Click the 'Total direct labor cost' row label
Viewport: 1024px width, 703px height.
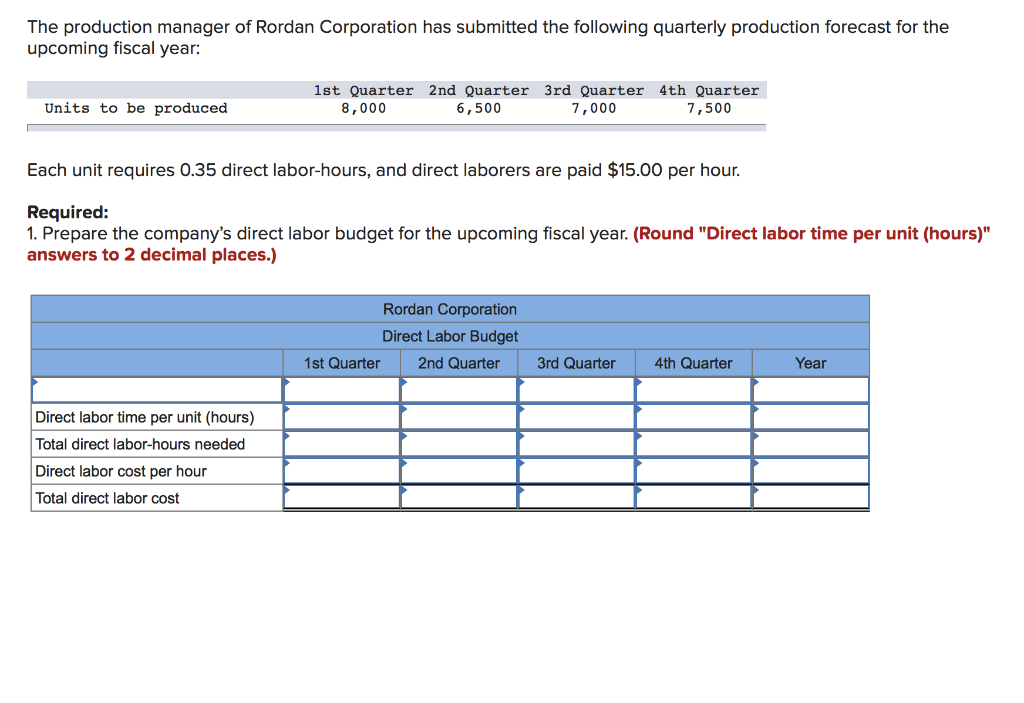pos(107,498)
